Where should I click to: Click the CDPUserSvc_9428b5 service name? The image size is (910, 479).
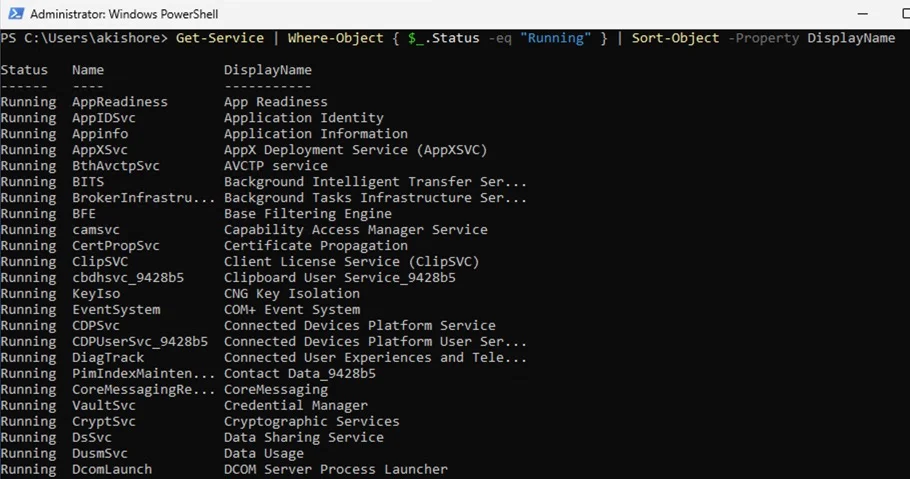[x=140, y=341]
